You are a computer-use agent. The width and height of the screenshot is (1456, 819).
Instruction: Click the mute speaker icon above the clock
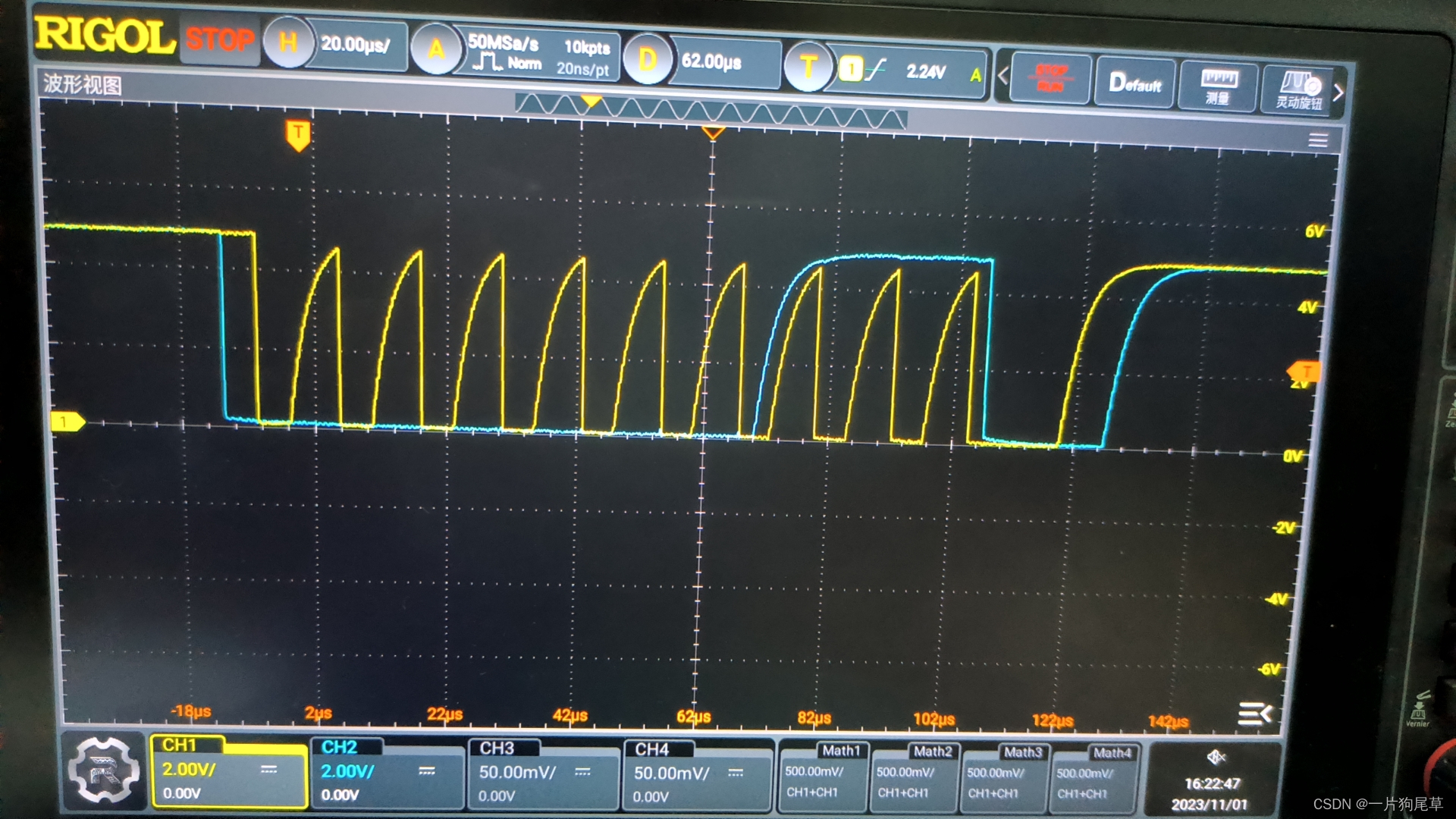1216,757
